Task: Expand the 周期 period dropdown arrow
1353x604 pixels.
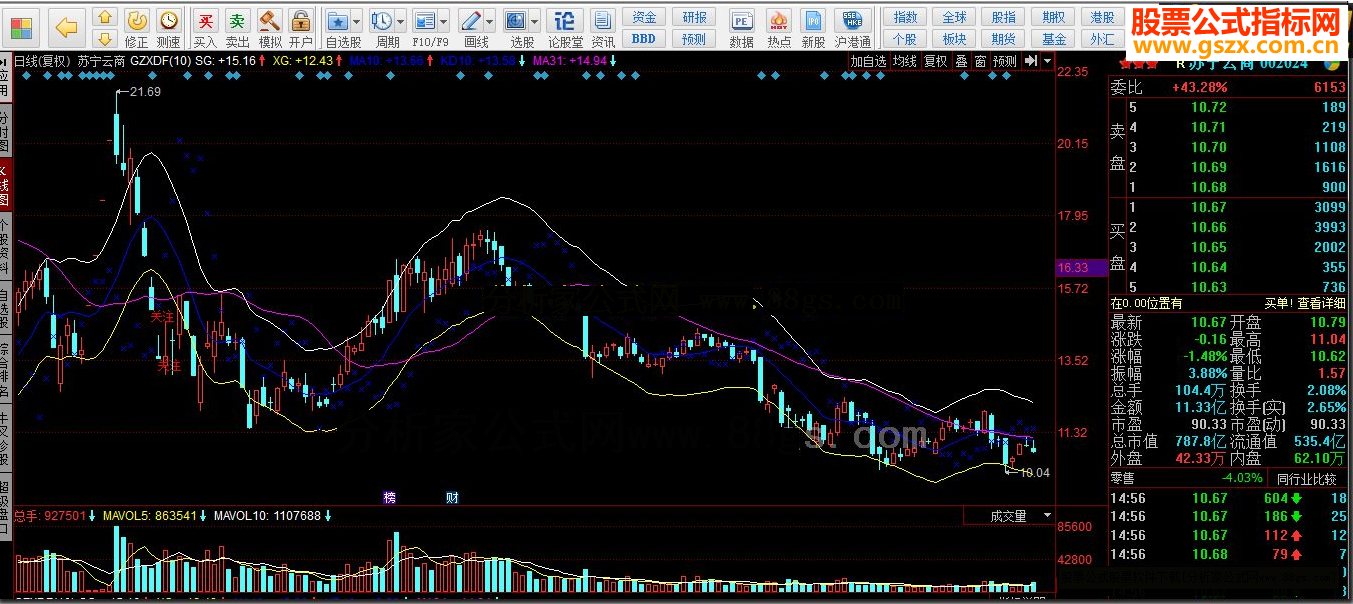Action: pyautogui.click(x=399, y=21)
